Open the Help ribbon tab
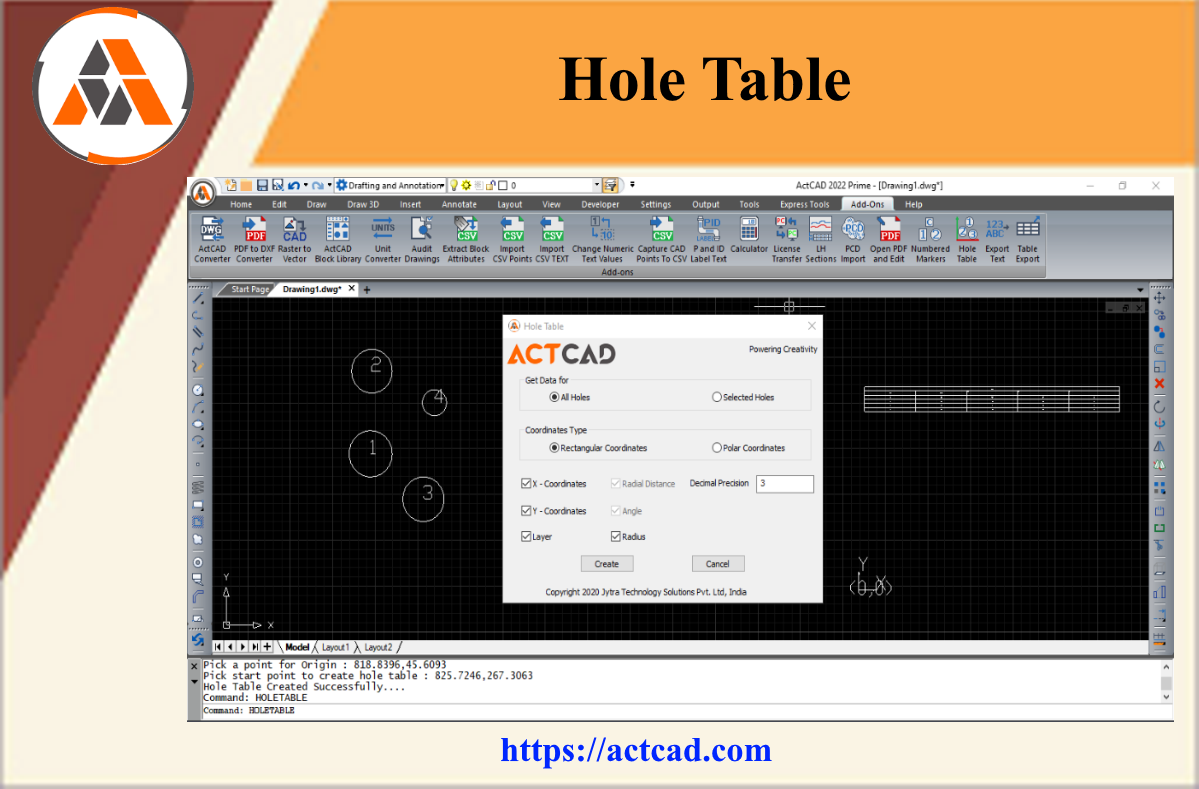Screen dimensions: 1199x789 coord(913,204)
